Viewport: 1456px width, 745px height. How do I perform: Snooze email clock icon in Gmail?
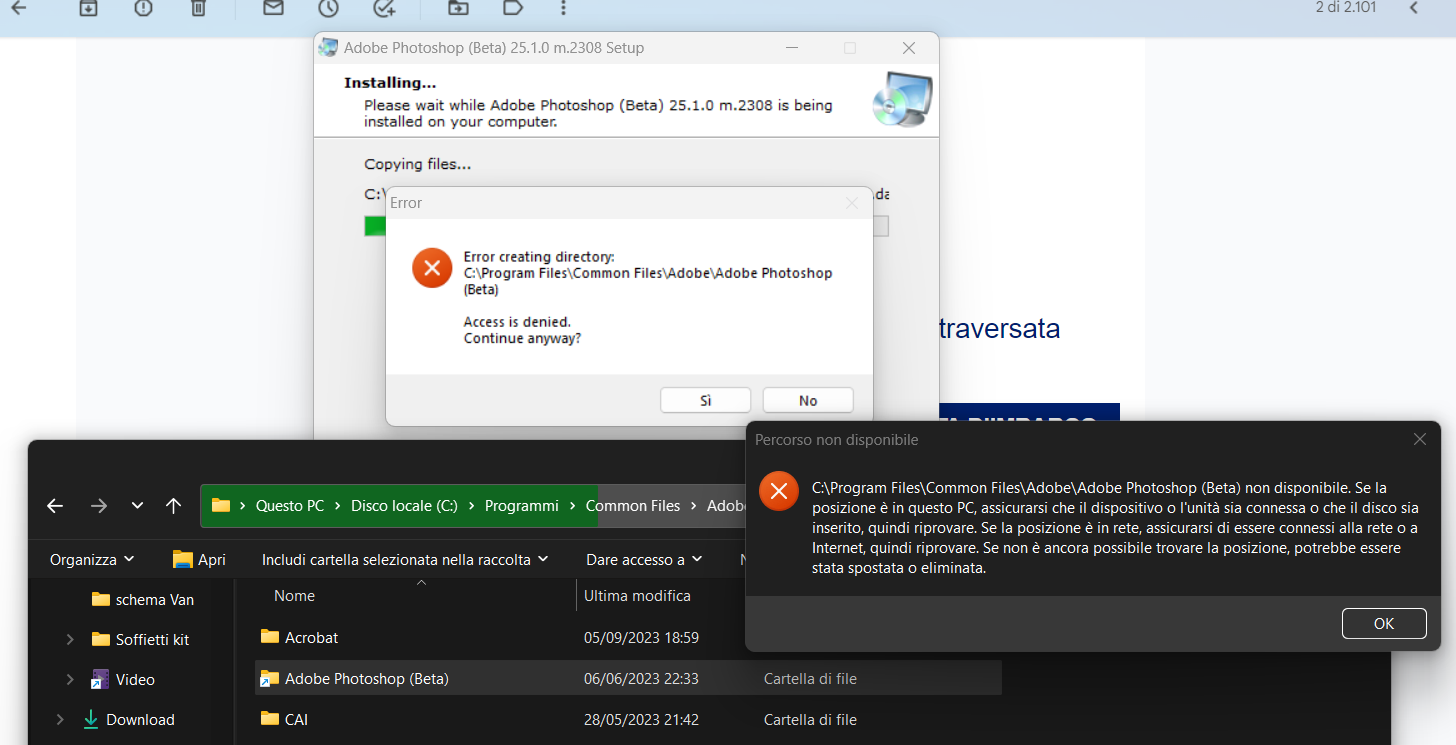coord(328,8)
